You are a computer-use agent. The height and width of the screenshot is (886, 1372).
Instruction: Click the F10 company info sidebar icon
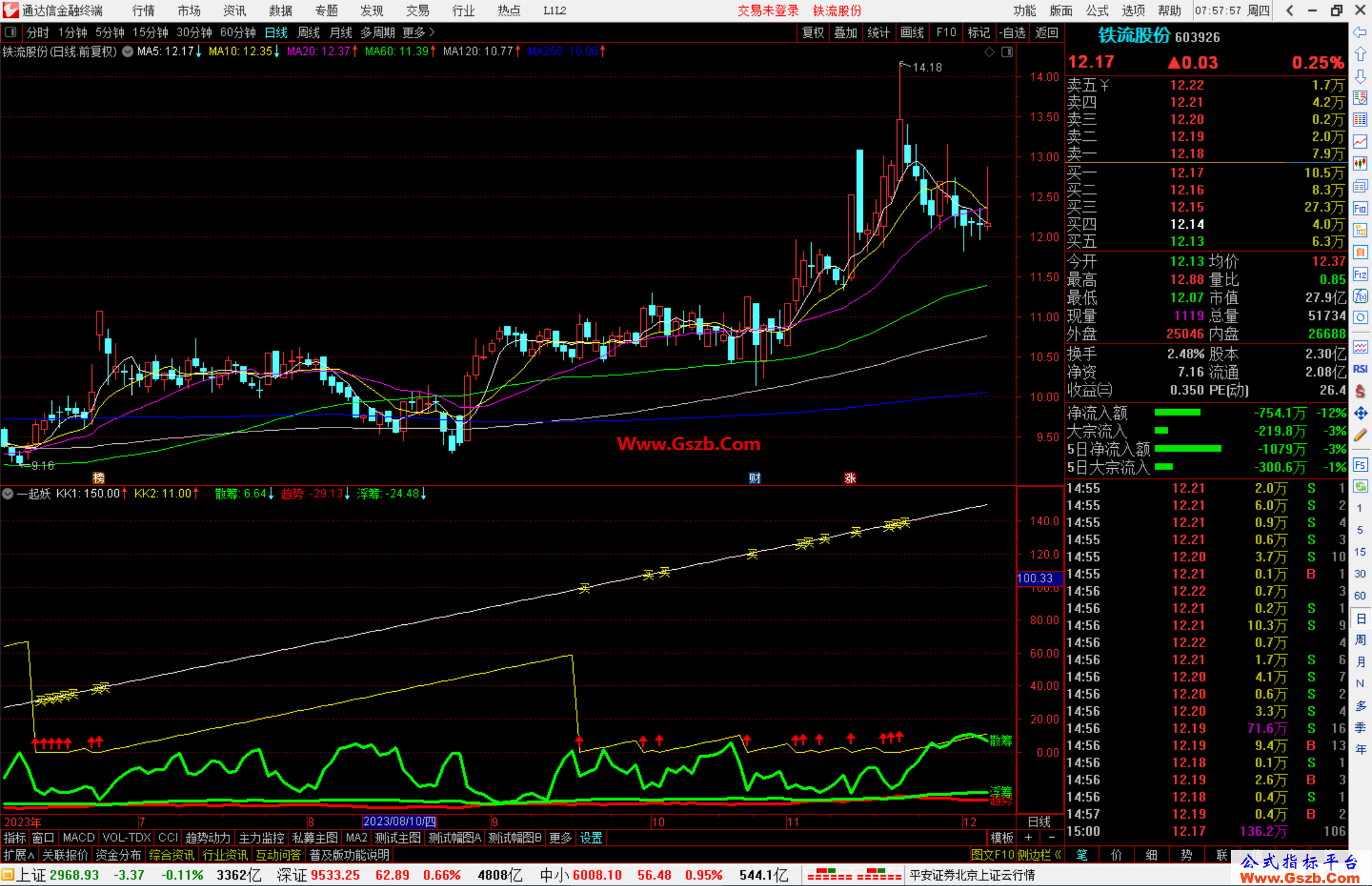(1360, 208)
